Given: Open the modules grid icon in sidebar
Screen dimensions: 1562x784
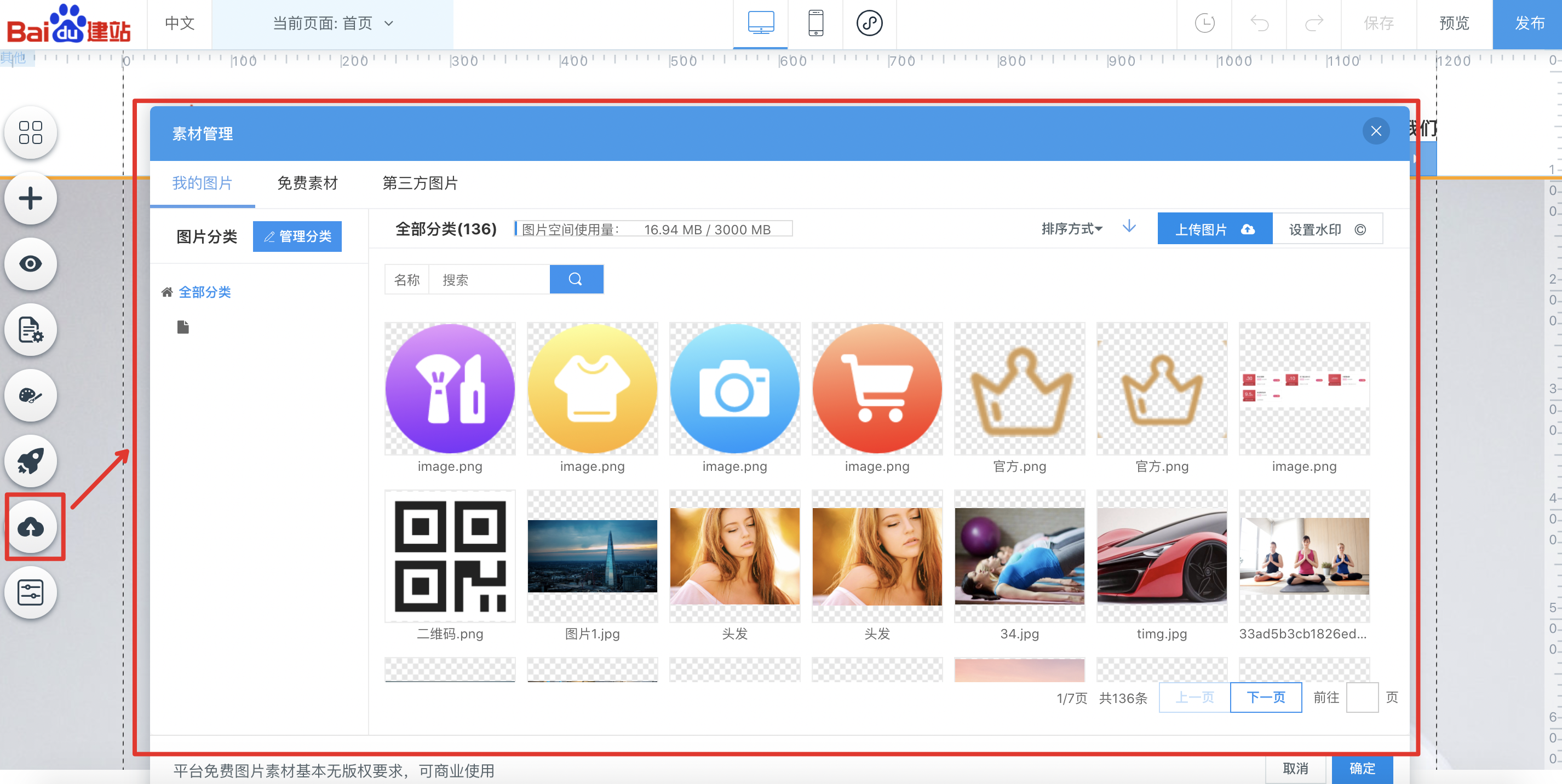Looking at the screenshot, I should (x=30, y=132).
